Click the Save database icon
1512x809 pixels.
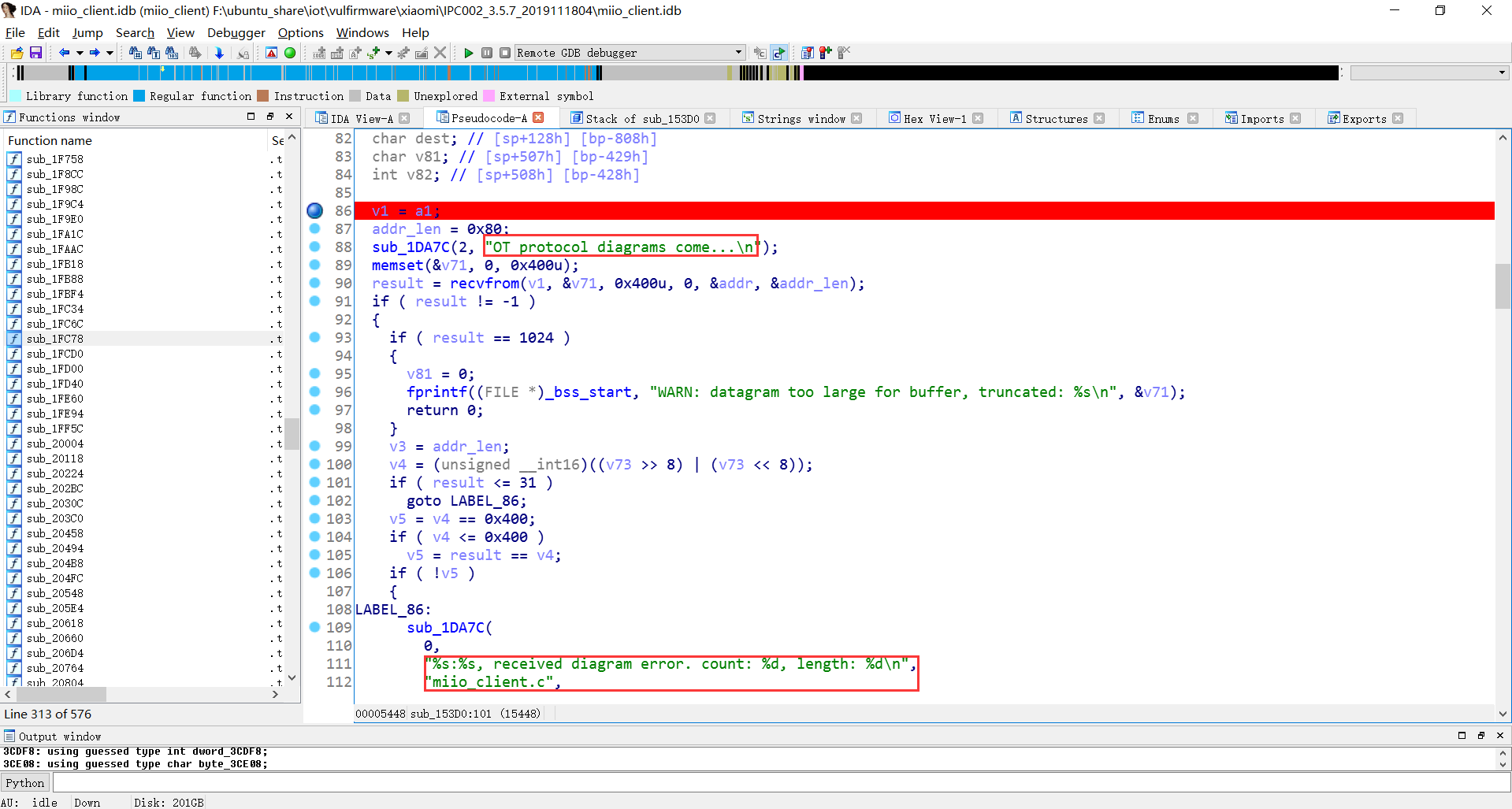click(35, 53)
